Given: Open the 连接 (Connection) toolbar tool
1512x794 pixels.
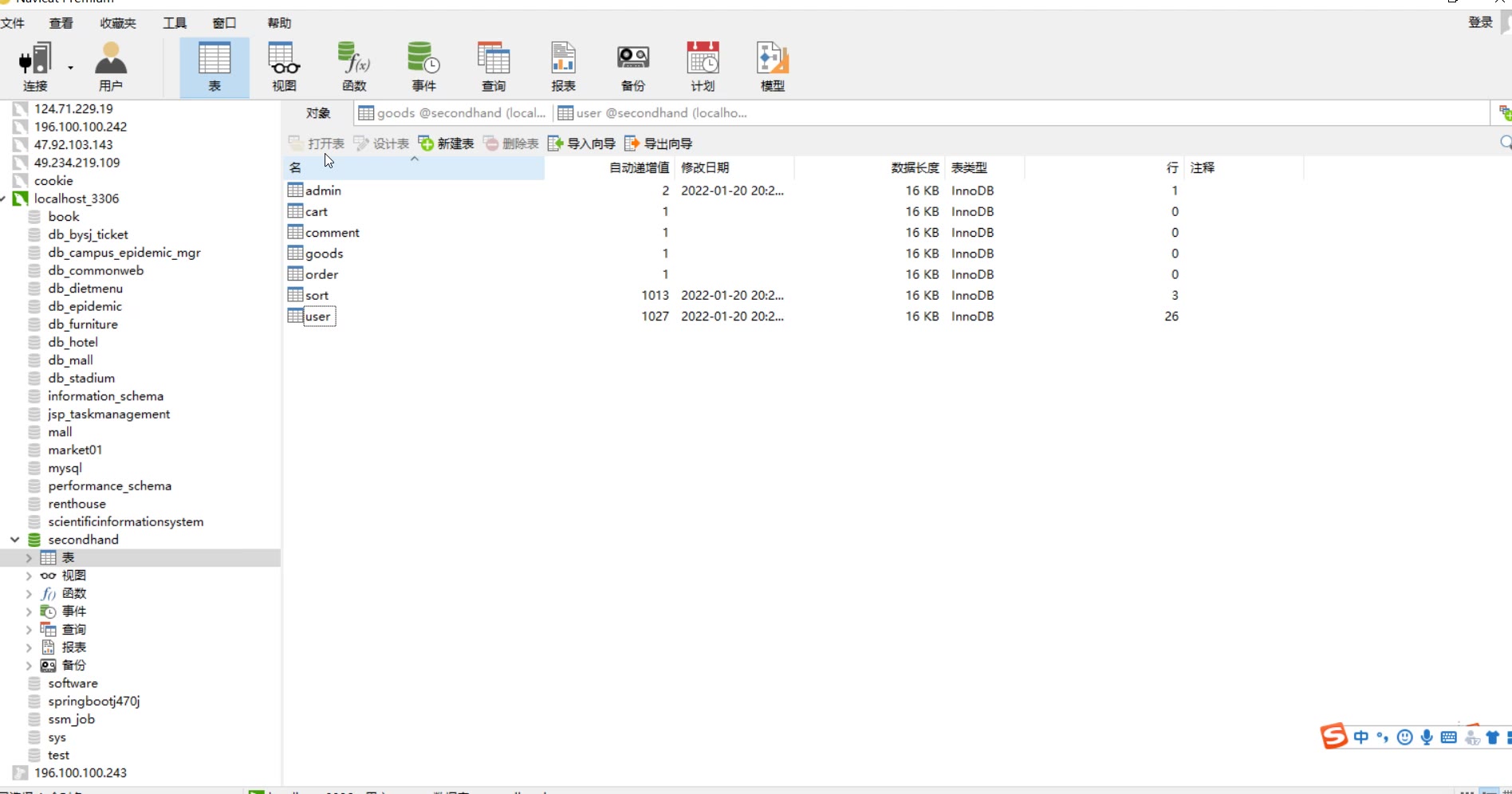Looking at the screenshot, I should click(x=35, y=67).
